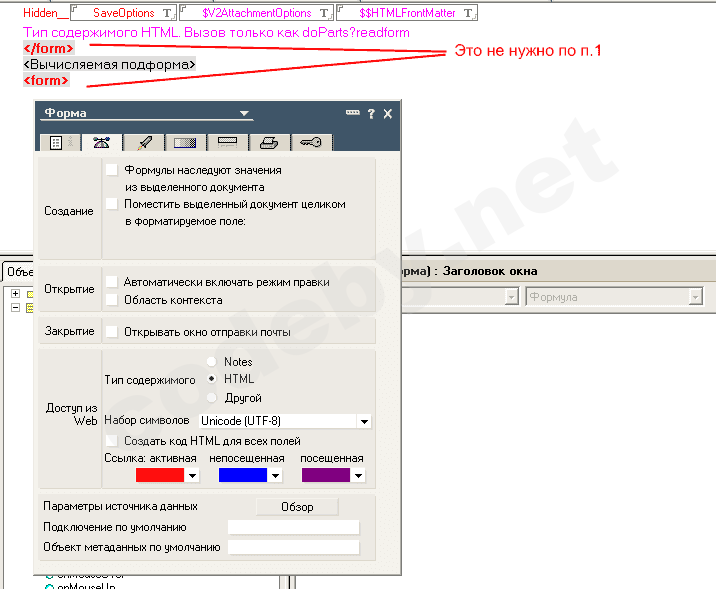Enable 'Поместить выделенный документ целиком' checkbox
This screenshot has width=716, height=589.
click(112, 204)
